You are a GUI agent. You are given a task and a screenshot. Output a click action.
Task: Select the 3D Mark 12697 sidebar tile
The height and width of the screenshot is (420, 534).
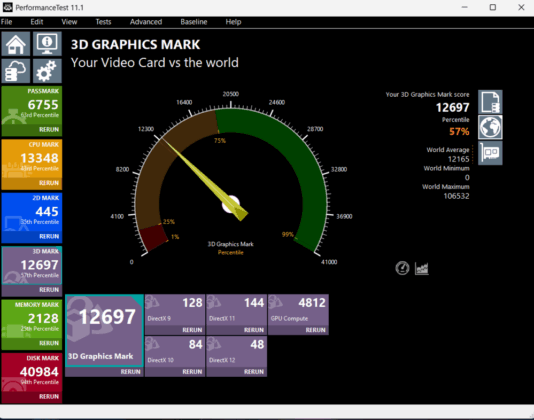[32, 265]
